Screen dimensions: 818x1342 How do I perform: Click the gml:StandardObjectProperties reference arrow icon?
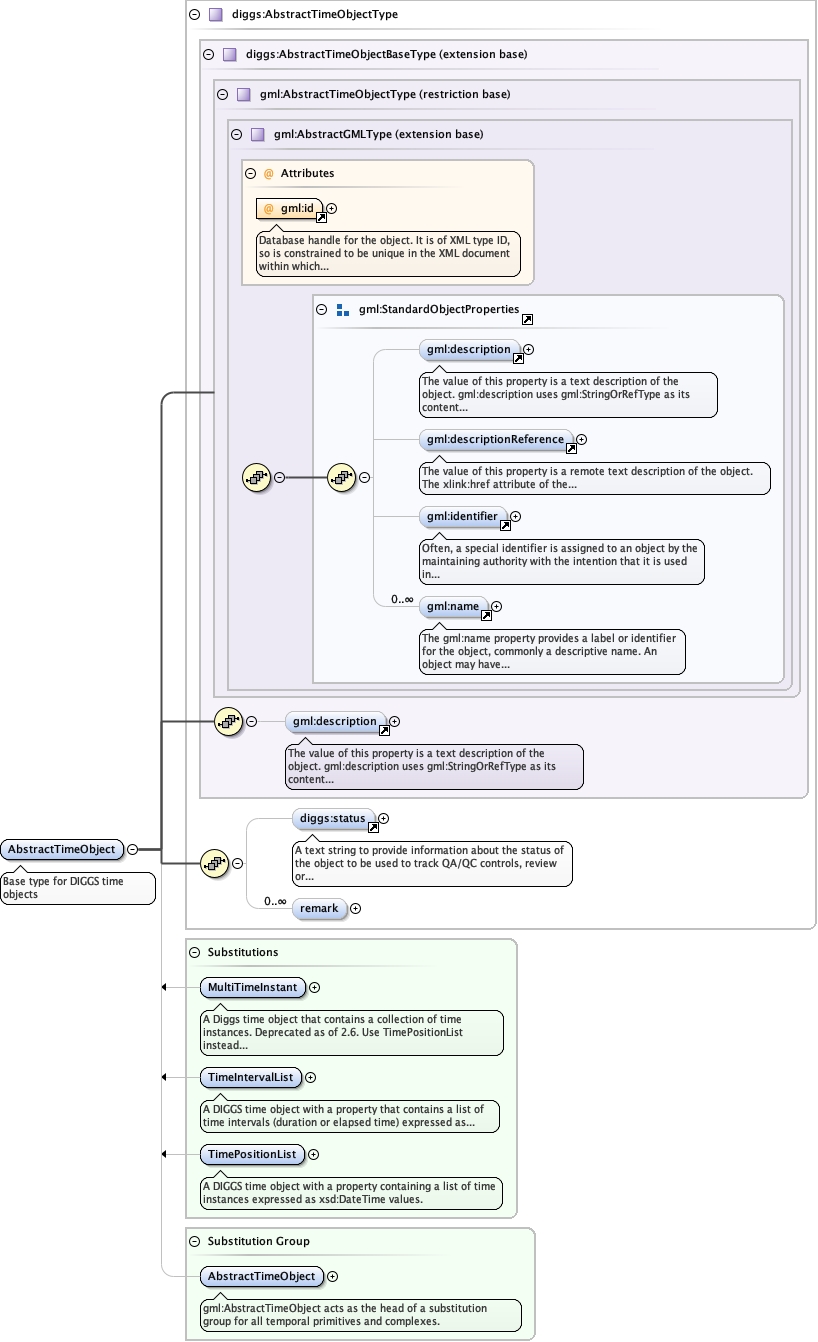click(x=527, y=319)
